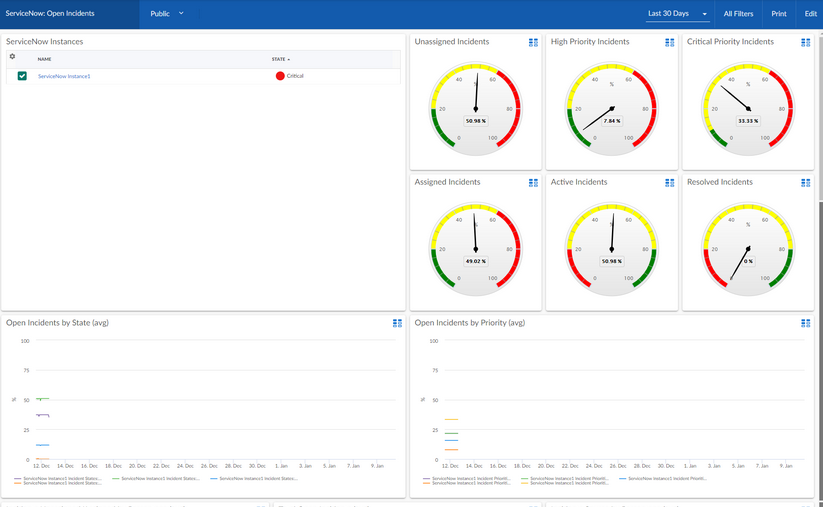
Task: Click the 50.98 % value on Active Incidents gauge
Action: click(x=611, y=261)
